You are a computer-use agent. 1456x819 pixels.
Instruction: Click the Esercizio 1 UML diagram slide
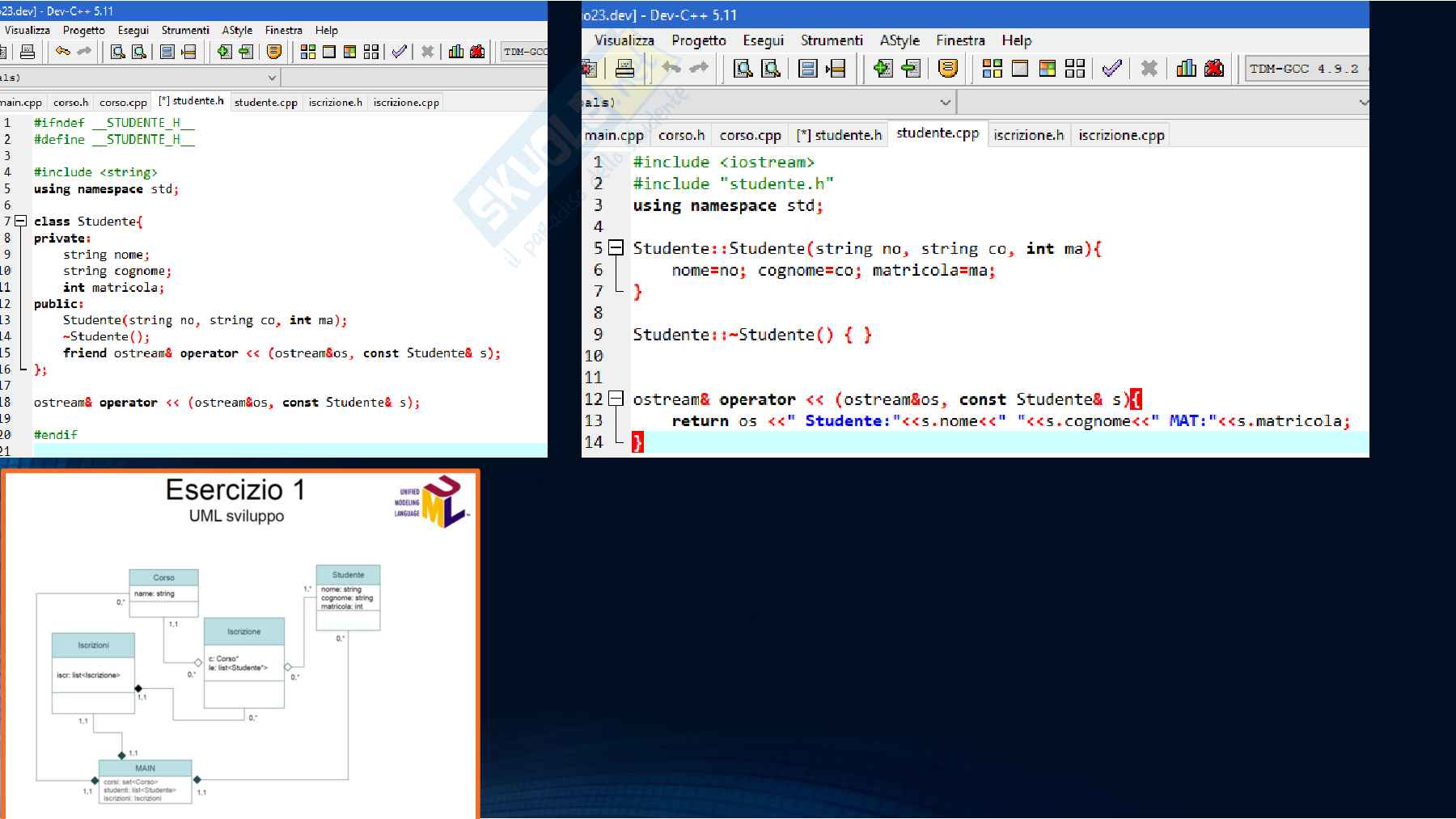click(x=240, y=644)
